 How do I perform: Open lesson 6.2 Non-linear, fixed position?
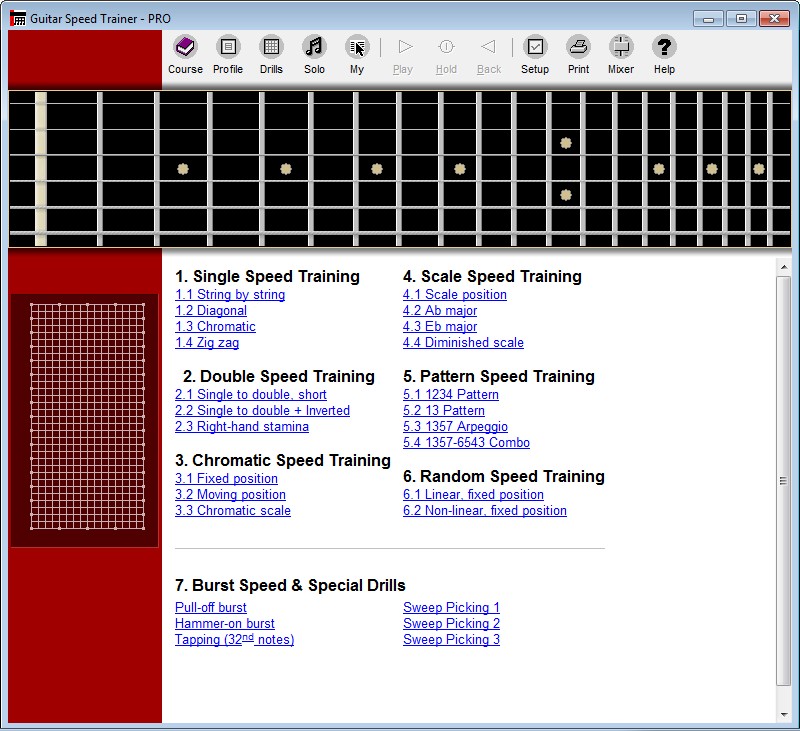click(485, 511)
